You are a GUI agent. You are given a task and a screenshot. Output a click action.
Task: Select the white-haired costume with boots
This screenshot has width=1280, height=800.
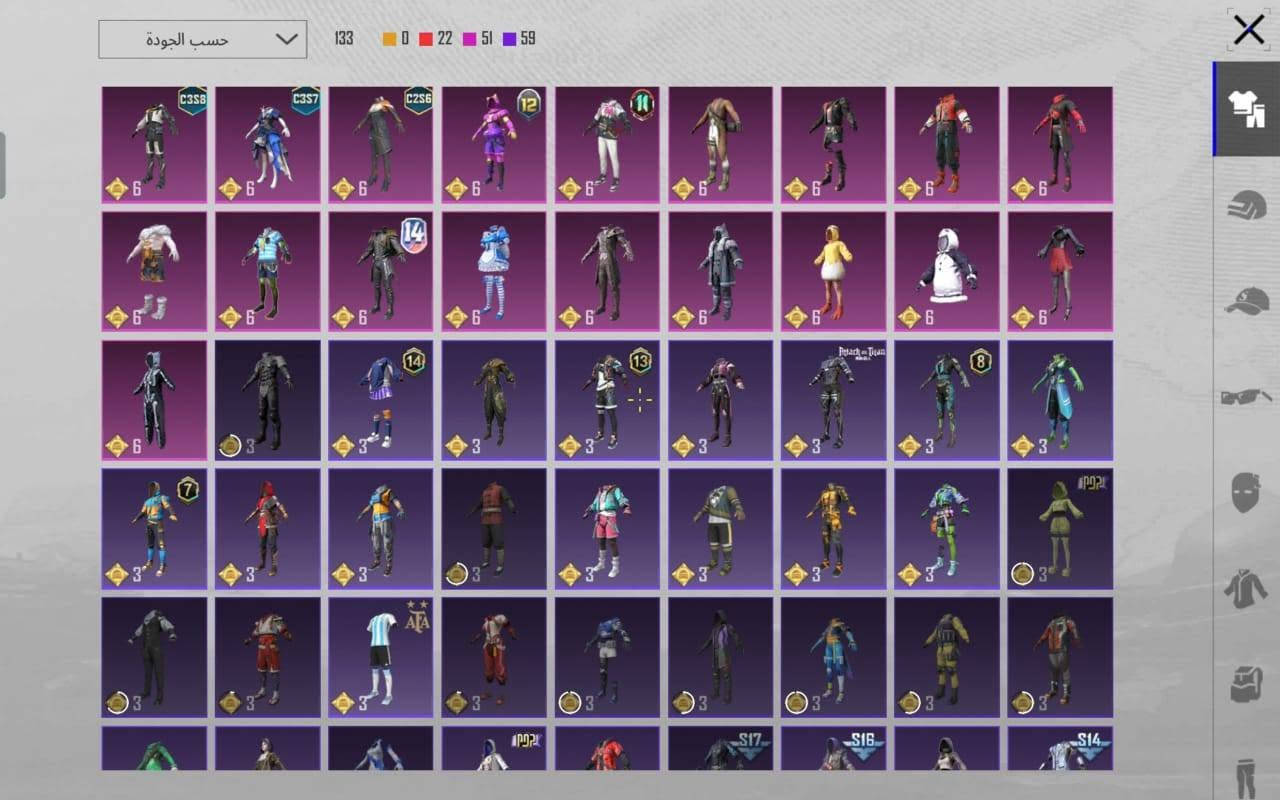click(154, 271)
